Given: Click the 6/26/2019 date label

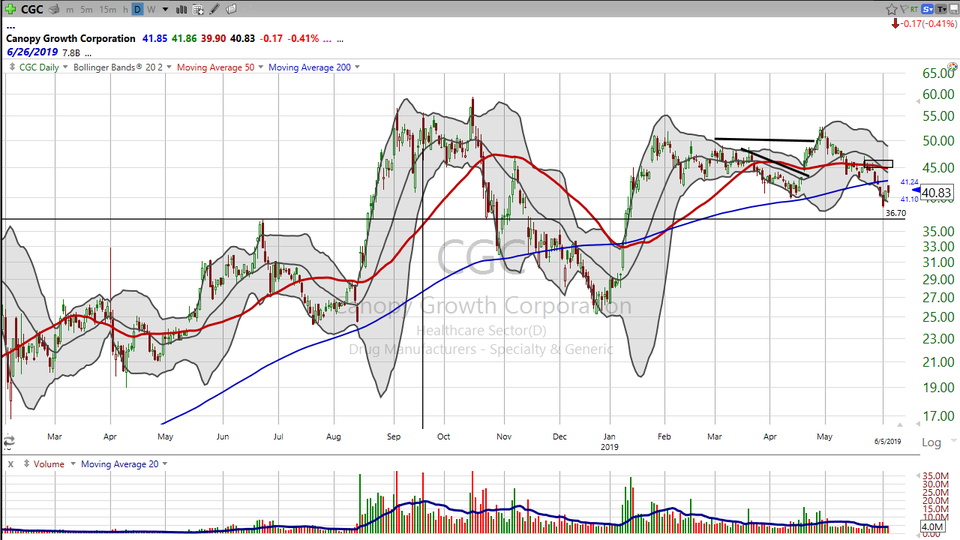Looking at the screenshot, I should [32, 52].
